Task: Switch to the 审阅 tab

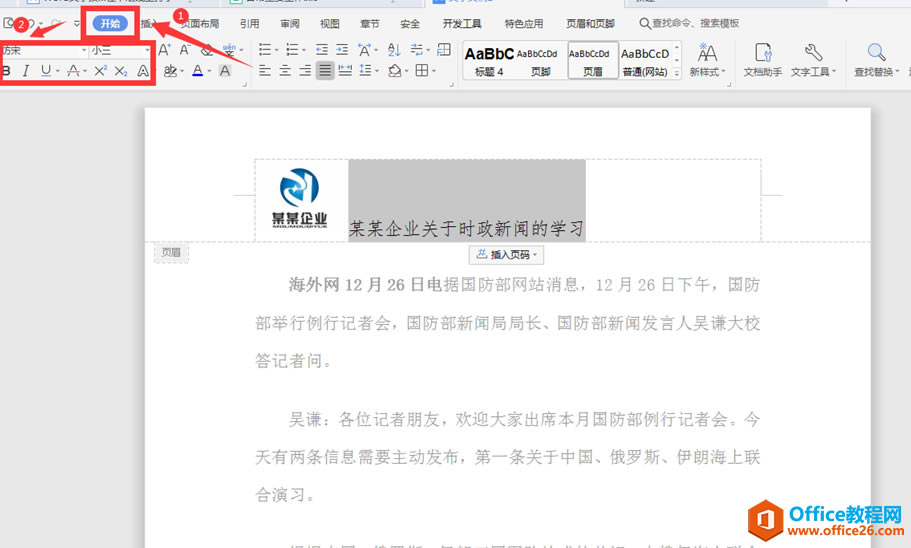Action: tap(289, 24)
